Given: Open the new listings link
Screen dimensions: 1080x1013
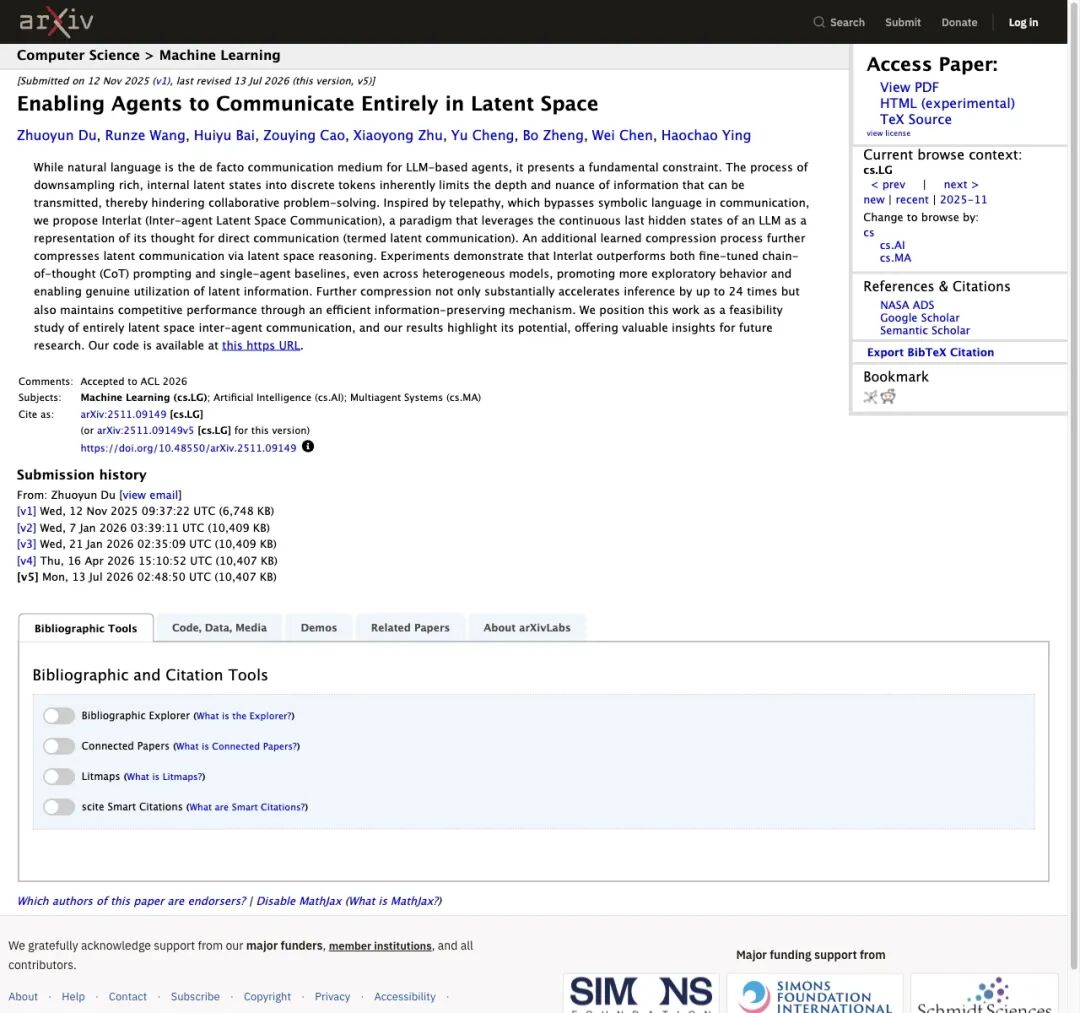Looking at the screenshot, I should click(873, 199).
